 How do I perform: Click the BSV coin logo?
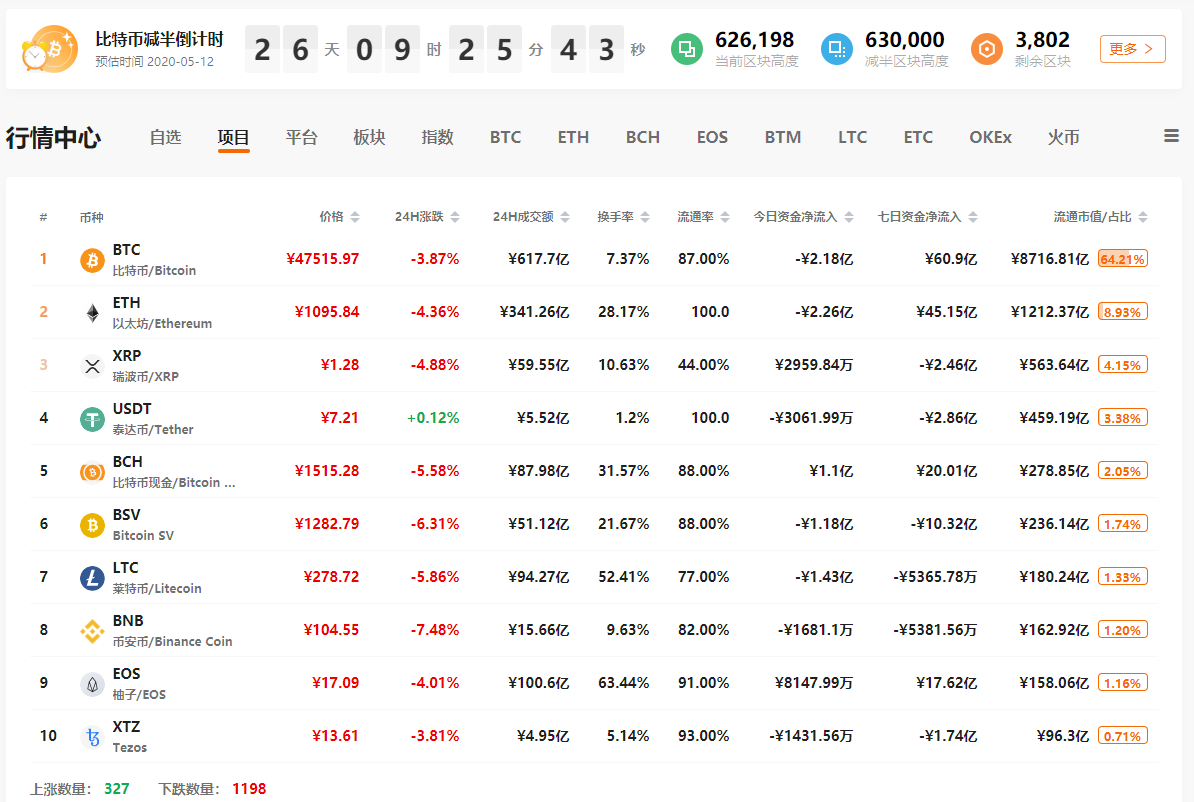(x=92, y=525)
